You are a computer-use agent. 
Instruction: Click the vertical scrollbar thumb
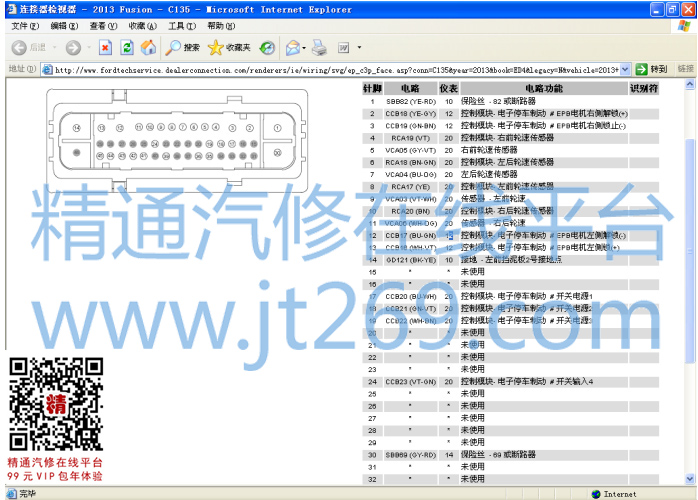(690, 251)
